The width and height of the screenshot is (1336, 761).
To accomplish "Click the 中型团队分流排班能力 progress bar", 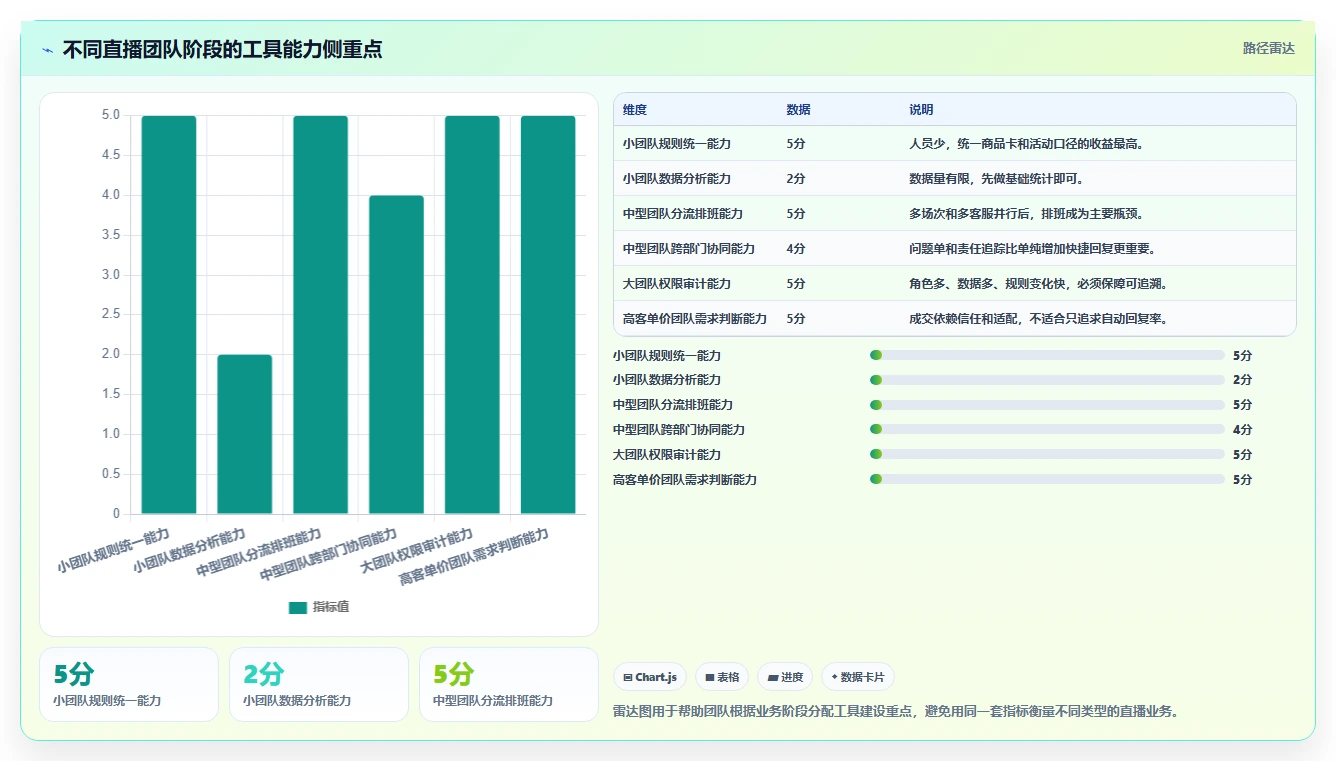I will pos(1047,405).
